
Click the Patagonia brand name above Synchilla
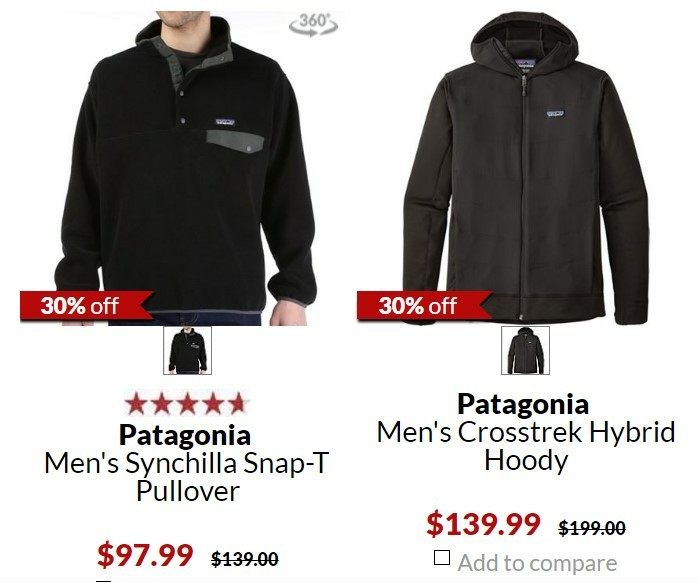tap(185, 435)
